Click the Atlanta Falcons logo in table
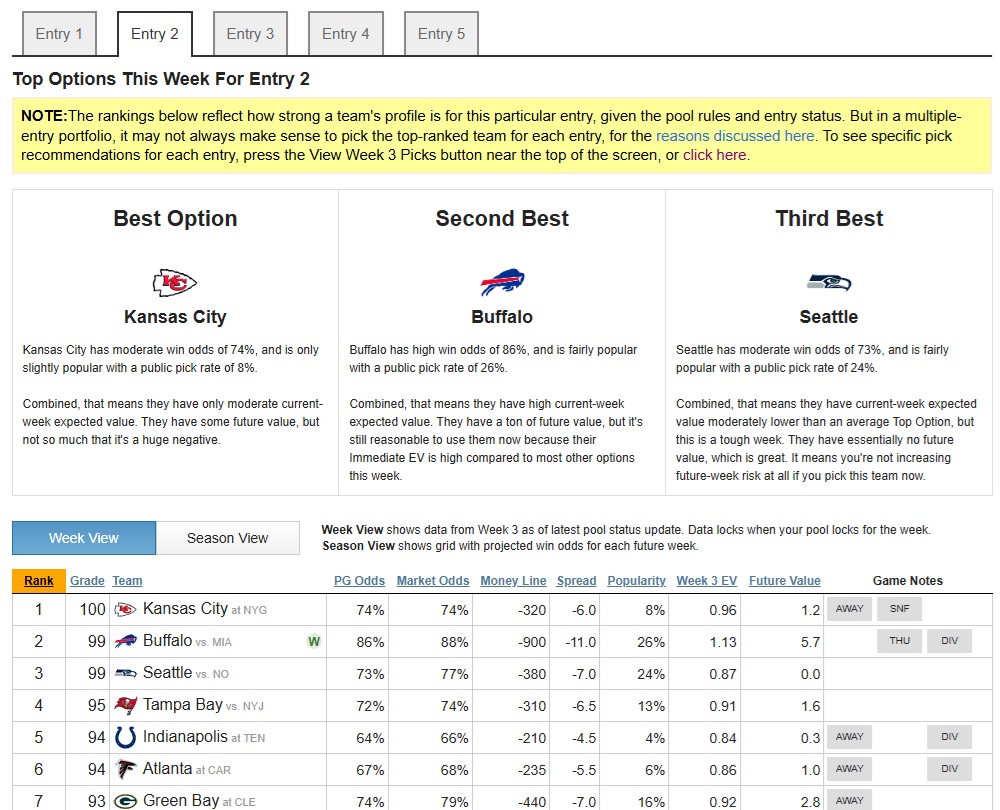 pyautogui.click(x=126, y=770)
